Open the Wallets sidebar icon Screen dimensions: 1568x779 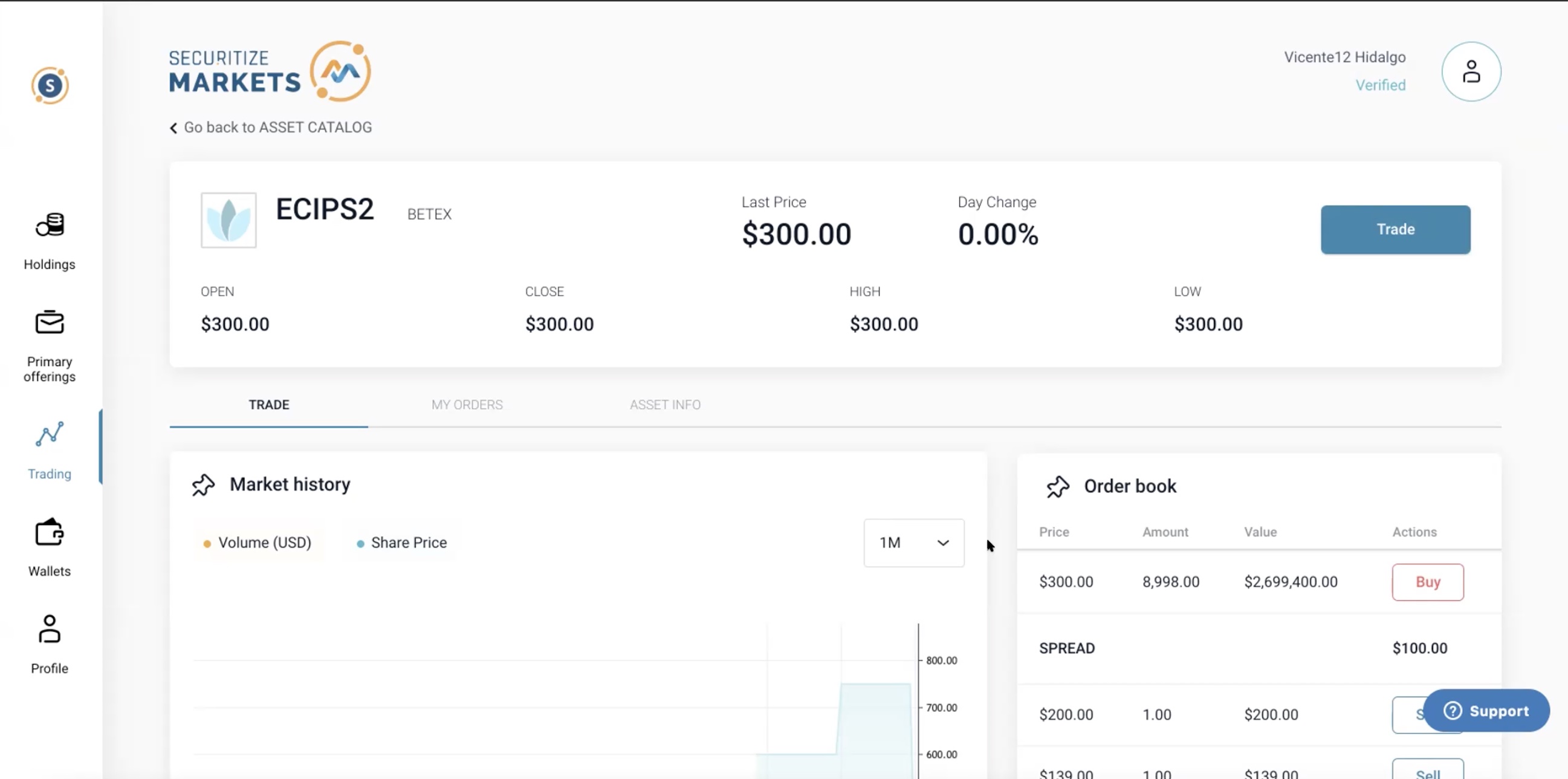point(50,532)
